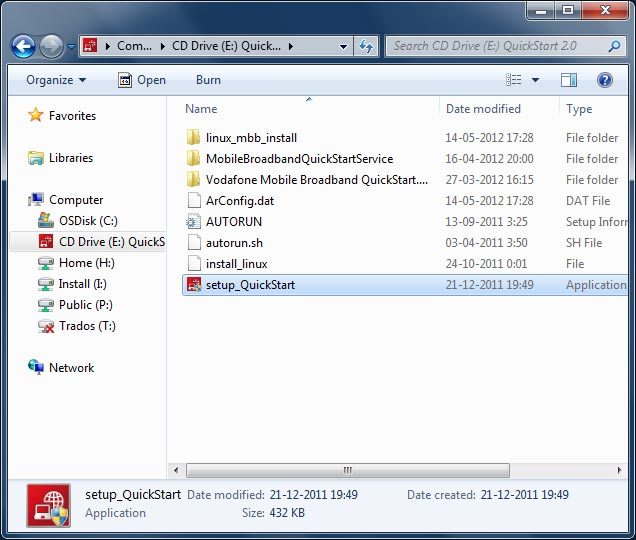636x540 pixels.
Task: Change view with the view icon
Action: pyautogui.click(x=514, y=80)
